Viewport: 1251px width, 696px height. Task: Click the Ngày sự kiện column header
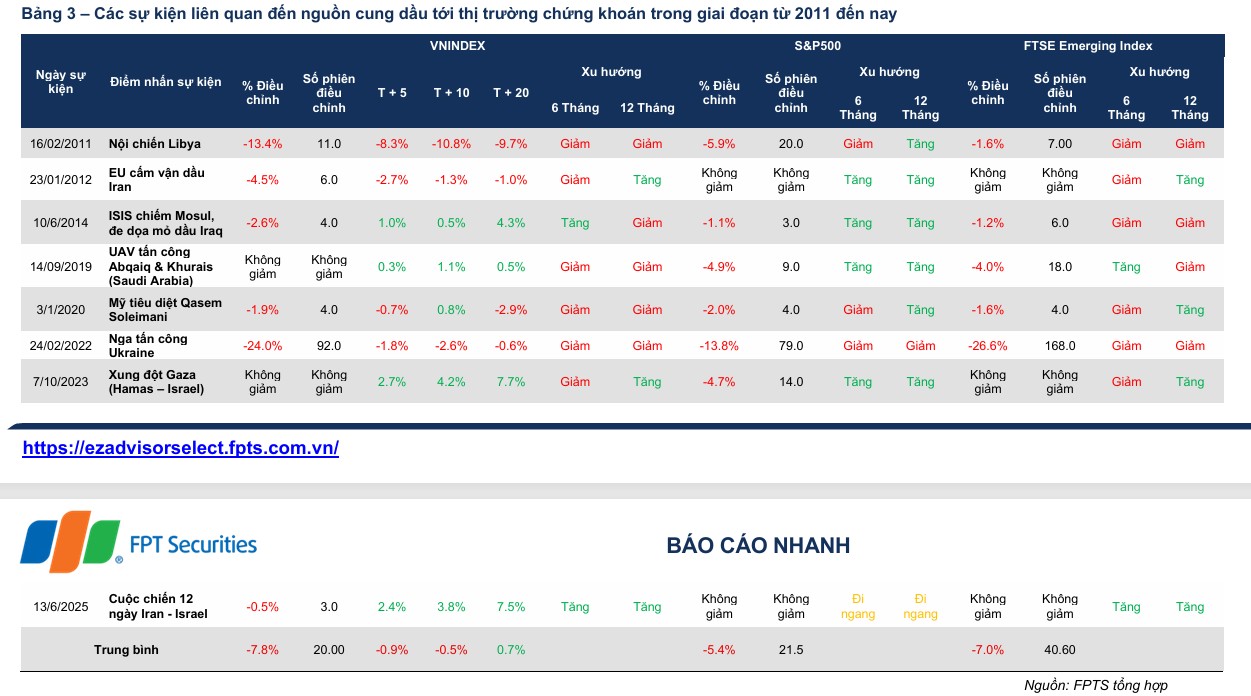point(61,81)
